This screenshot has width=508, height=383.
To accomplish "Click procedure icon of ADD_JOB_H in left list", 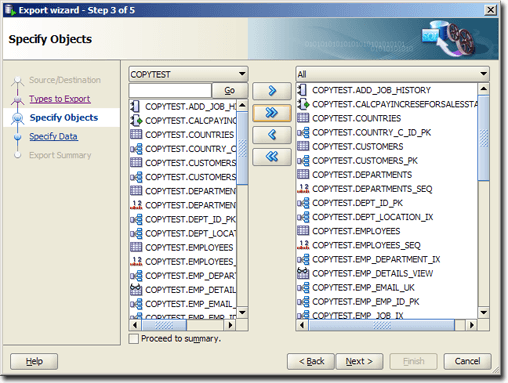I will coord(136,106).
